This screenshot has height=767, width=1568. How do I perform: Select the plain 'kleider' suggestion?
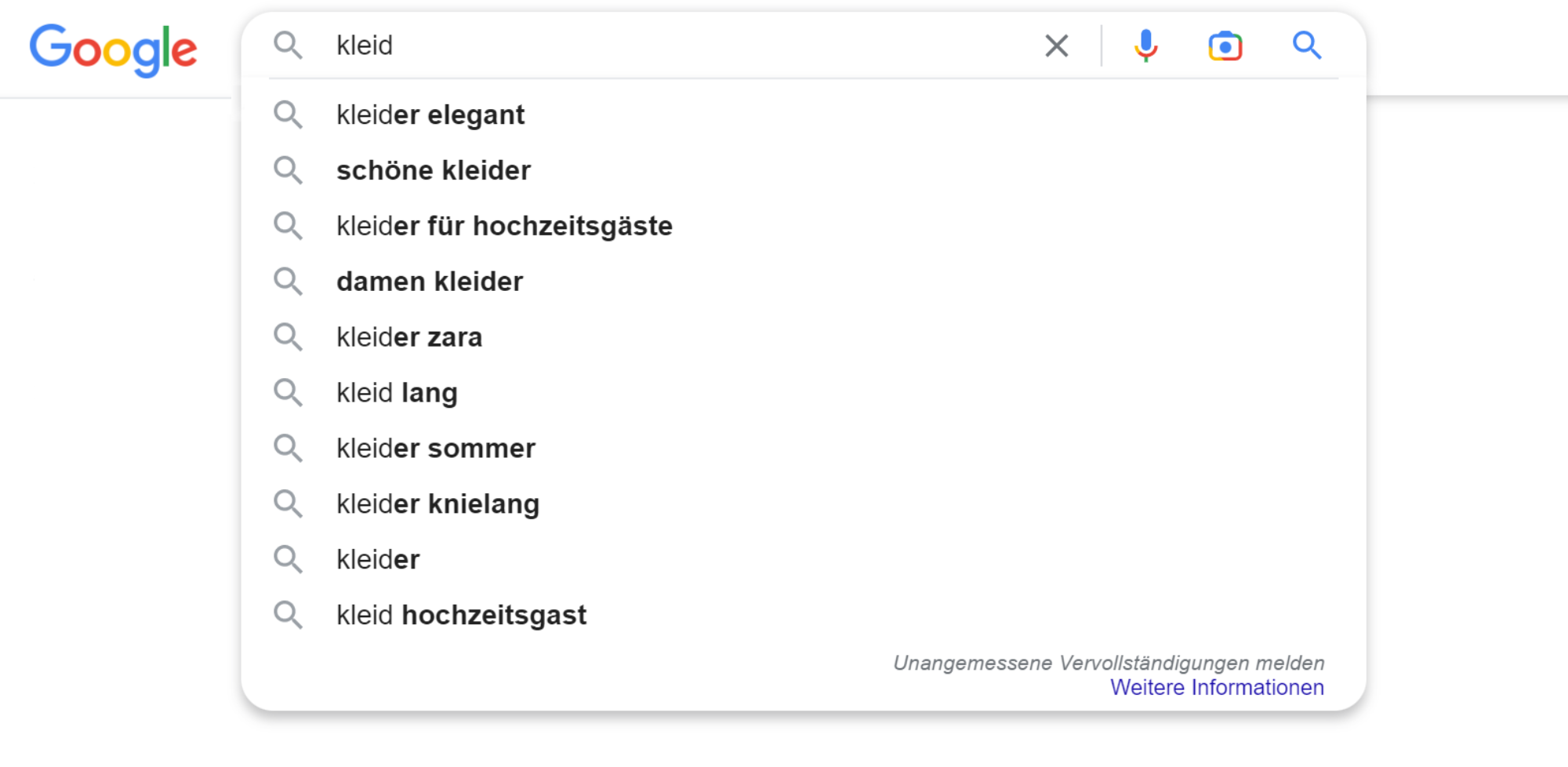(377, 558)
